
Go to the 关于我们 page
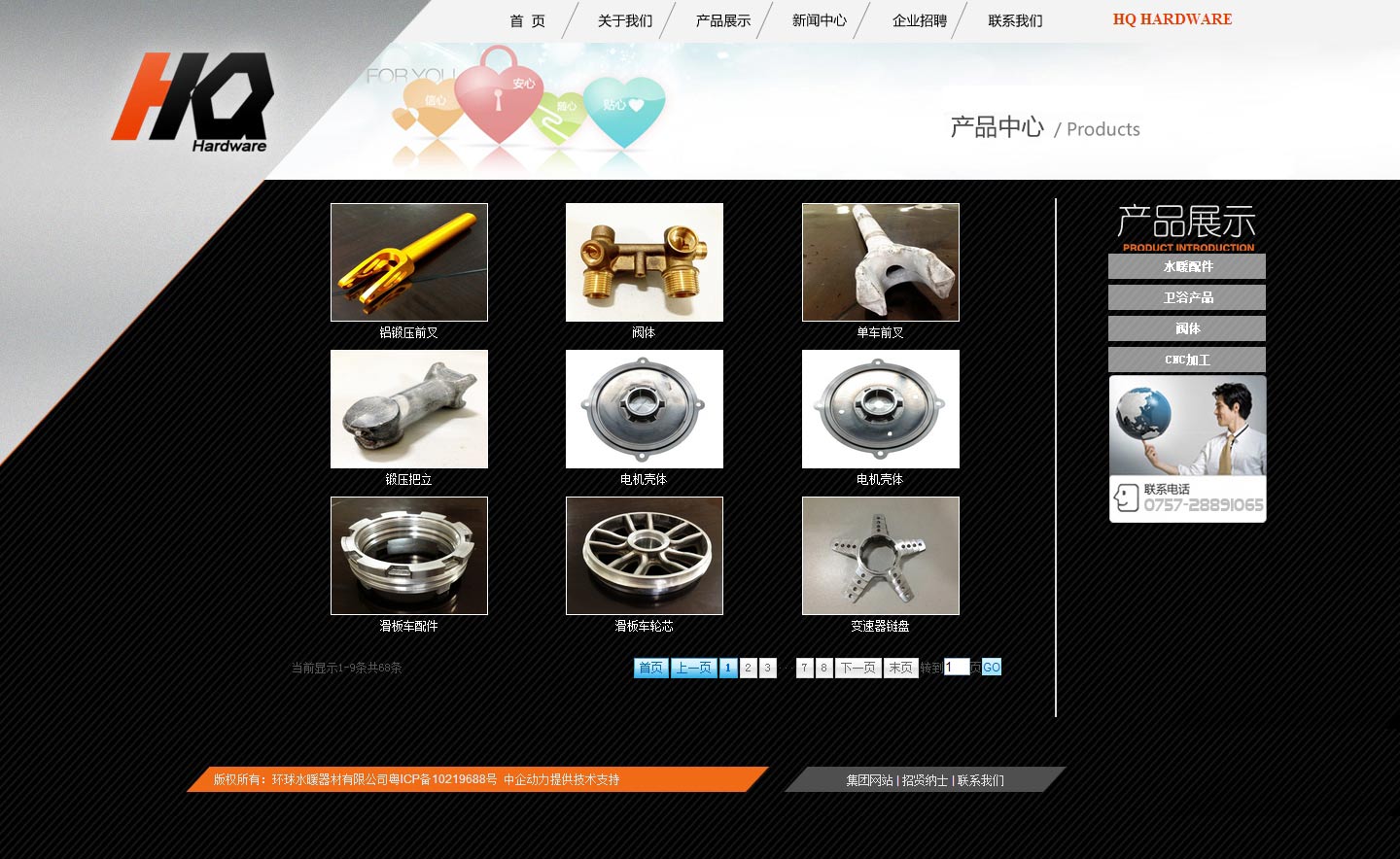tap(624, 20)
